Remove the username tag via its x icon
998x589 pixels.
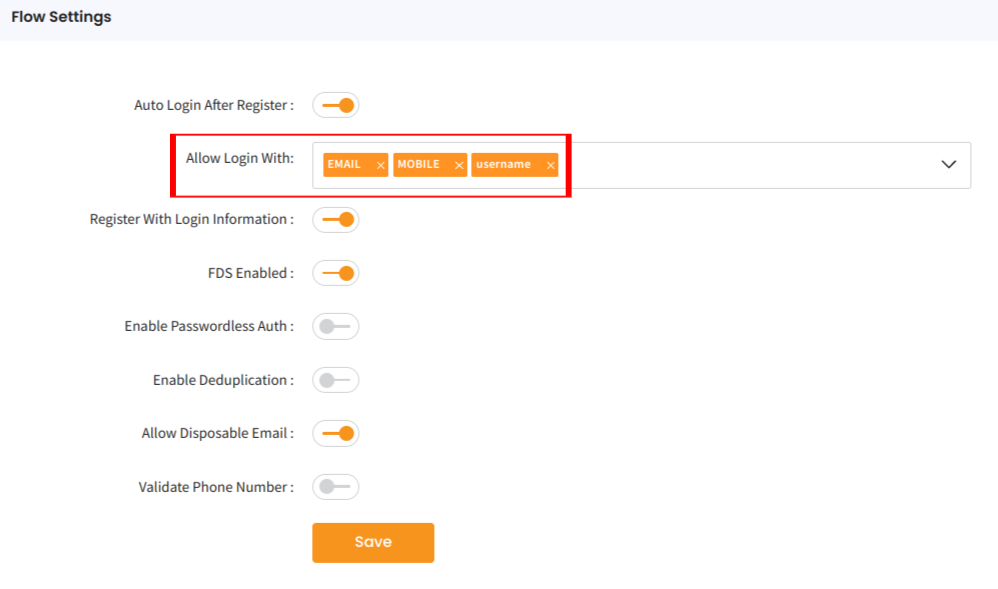coord(549,164)
